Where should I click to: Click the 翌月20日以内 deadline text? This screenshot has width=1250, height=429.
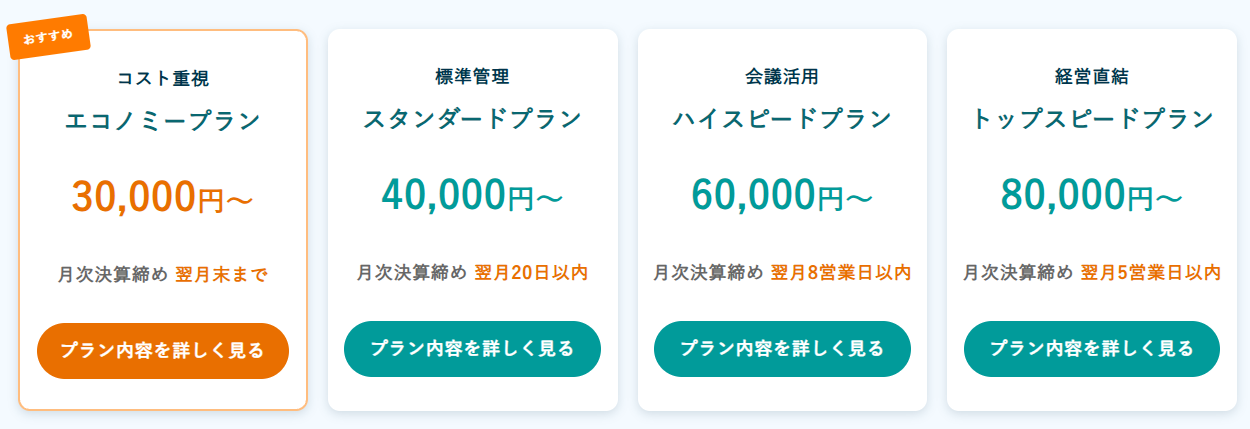click(530, 272)
